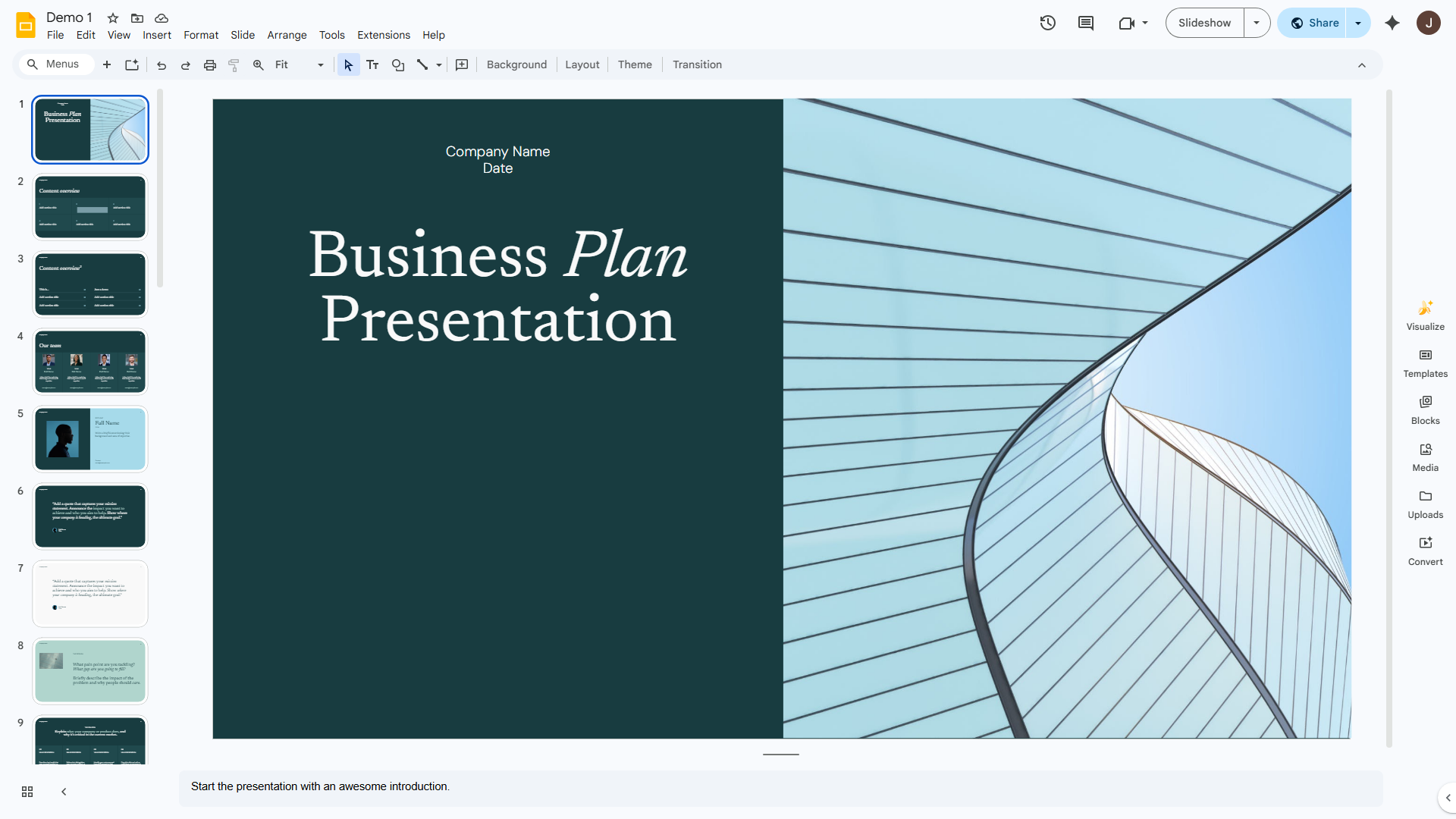Collapse the filmstrip panel arrow
This screenshot has height=819, width=1456.
(x=64, y=792)
